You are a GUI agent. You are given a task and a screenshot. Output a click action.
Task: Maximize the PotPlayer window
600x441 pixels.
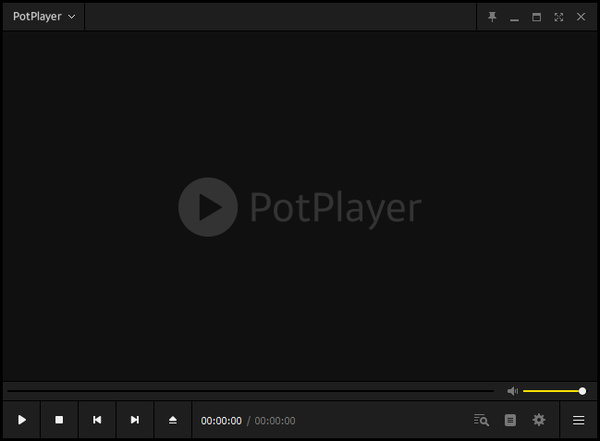point(536,17)
